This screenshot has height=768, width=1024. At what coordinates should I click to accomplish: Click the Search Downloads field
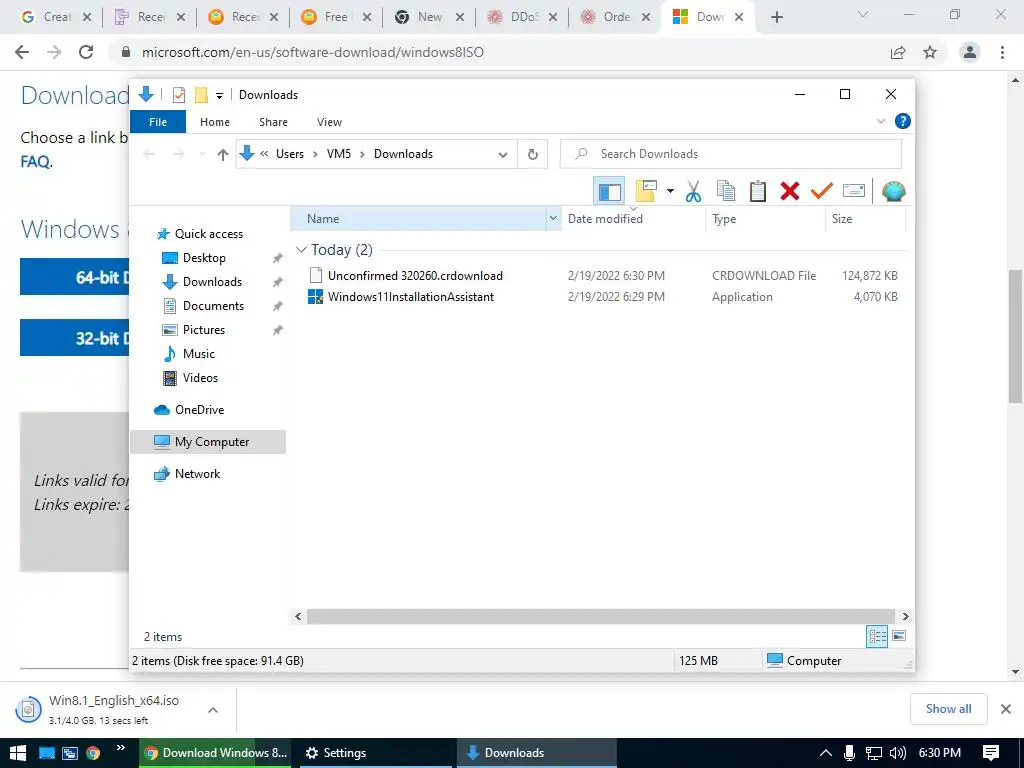tap(731, 154)
